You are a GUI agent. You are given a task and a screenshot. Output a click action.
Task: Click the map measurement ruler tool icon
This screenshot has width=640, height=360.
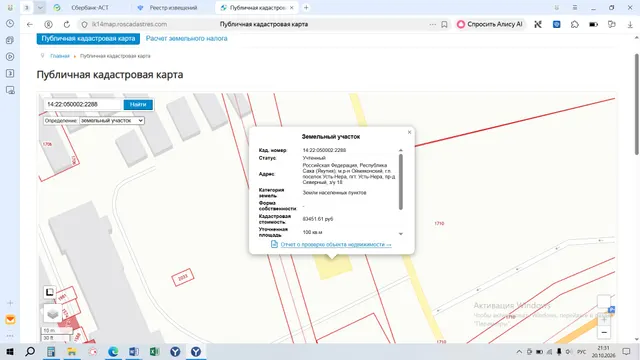point(49,292)
